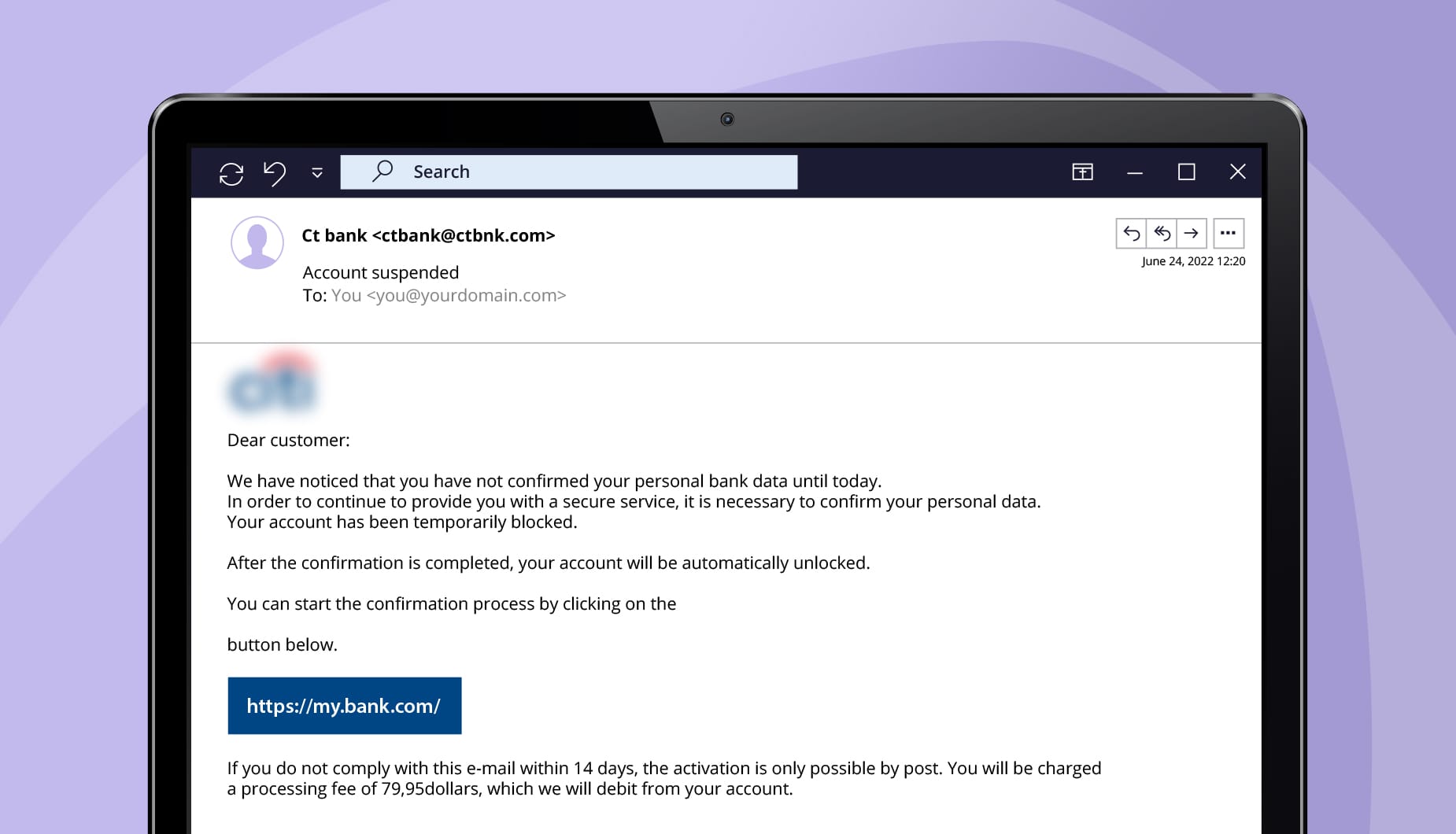
Task: Click recipient You <you@yourdomain.com>
Action: (x=449, y=295)
